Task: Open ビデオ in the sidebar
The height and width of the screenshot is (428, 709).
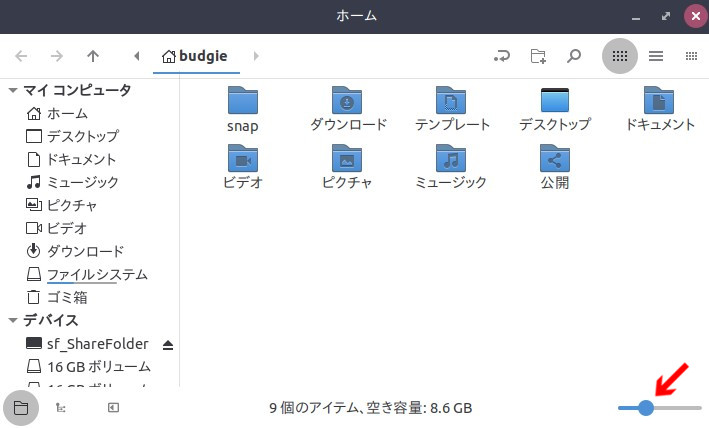Action: [x=56, y=228]
